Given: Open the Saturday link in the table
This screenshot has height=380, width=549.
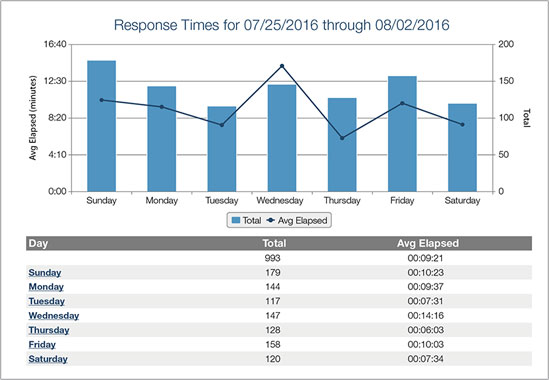Looking at the screenshot, I should coord(48,359).
